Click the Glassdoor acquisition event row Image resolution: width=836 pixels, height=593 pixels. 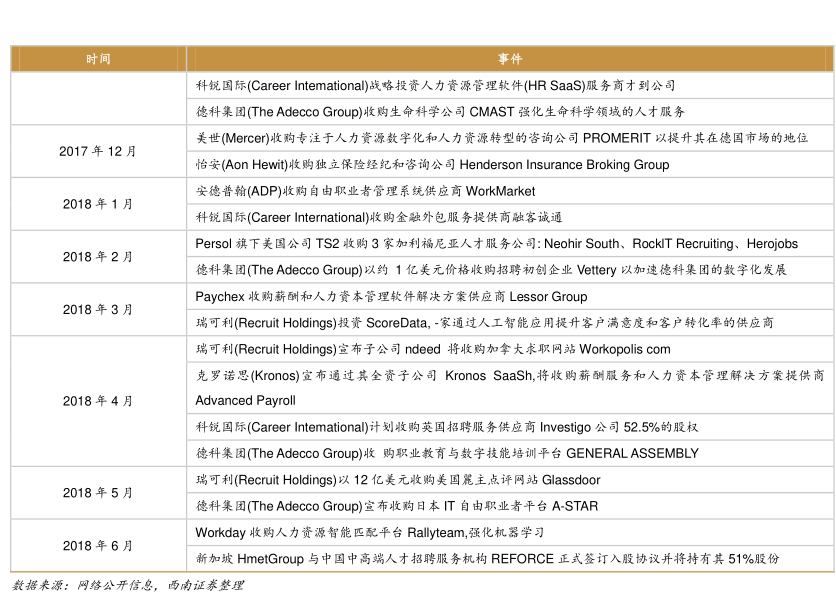coord(398,480)
